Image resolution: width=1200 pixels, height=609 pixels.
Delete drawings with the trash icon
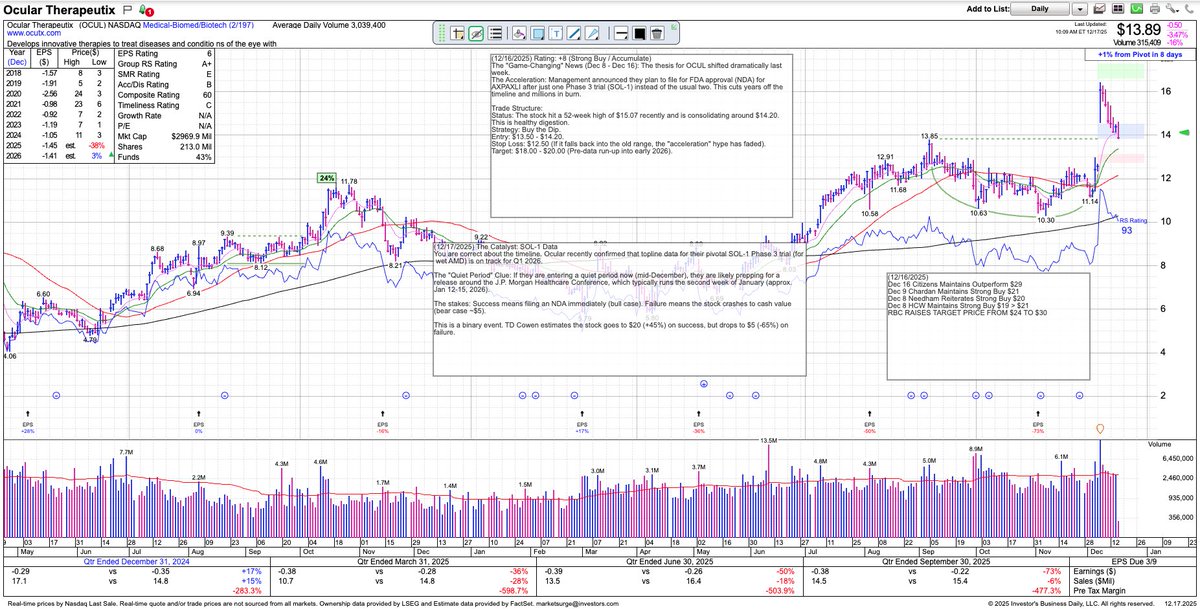pos(658,33)
